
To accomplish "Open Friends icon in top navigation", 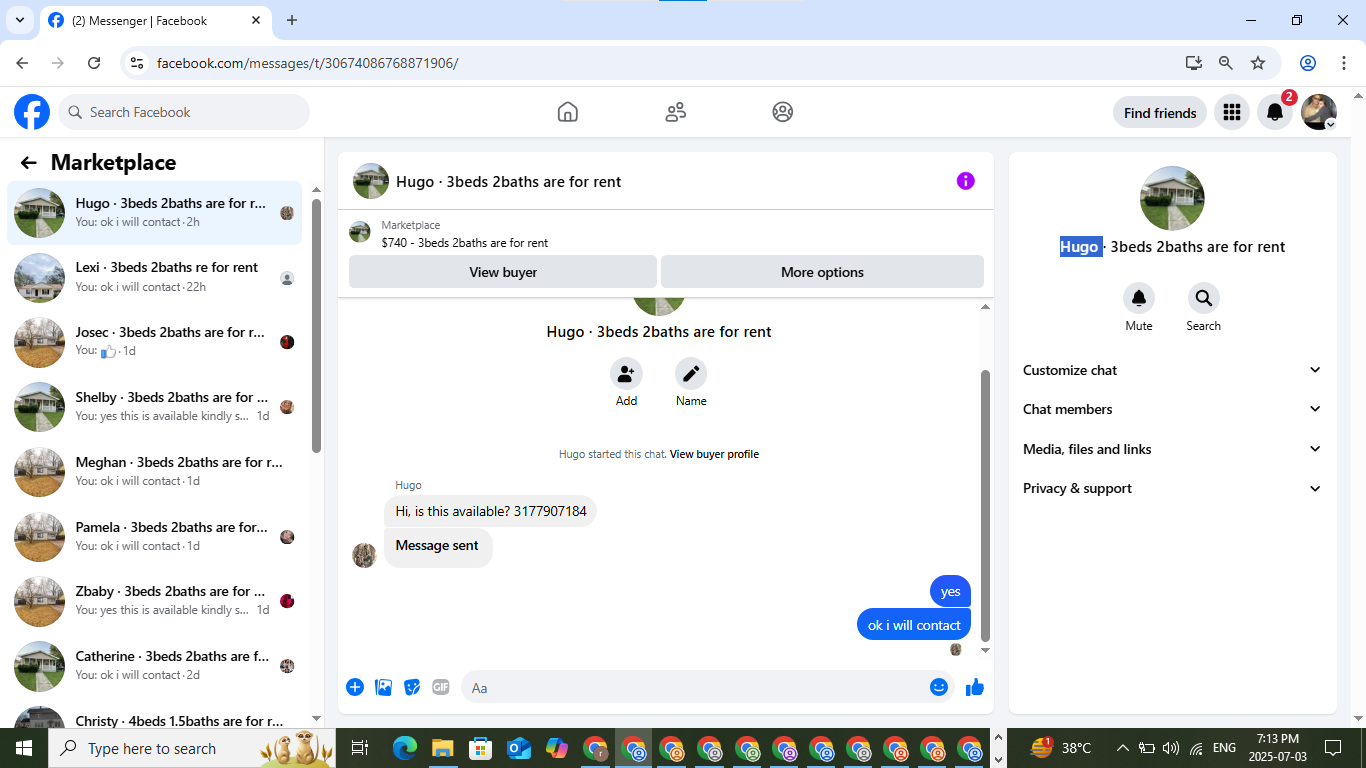I will [x=676, y=112].
